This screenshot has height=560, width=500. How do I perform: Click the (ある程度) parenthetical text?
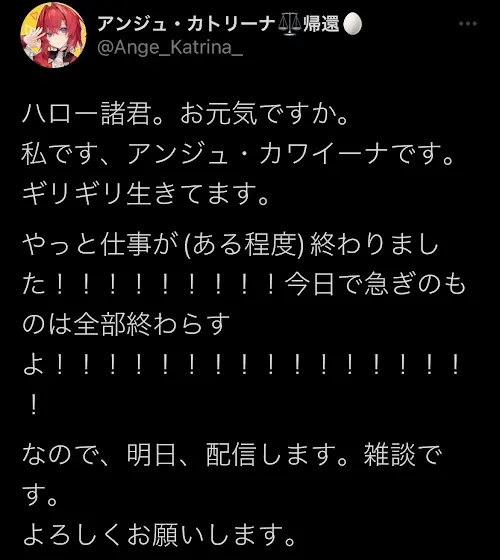tap(244, 245)
